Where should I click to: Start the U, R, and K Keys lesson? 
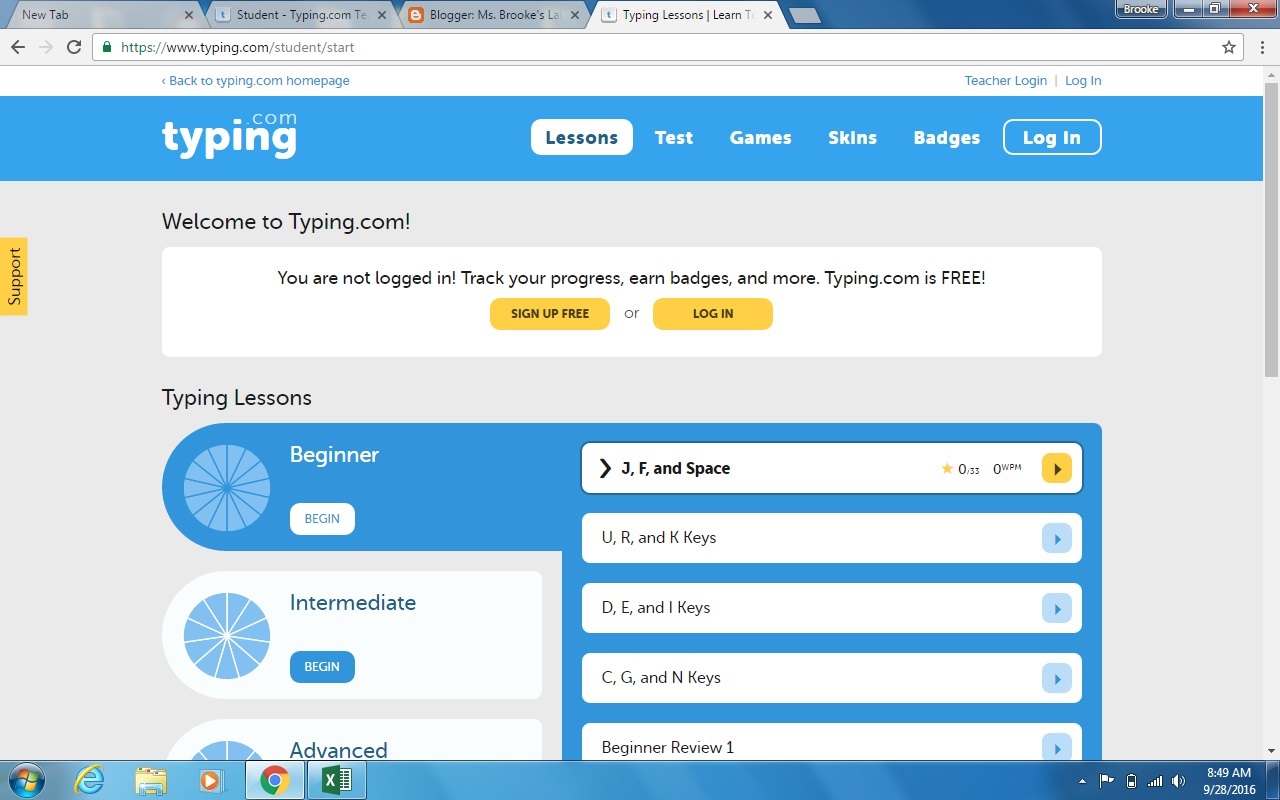[x=1056, y=537]
